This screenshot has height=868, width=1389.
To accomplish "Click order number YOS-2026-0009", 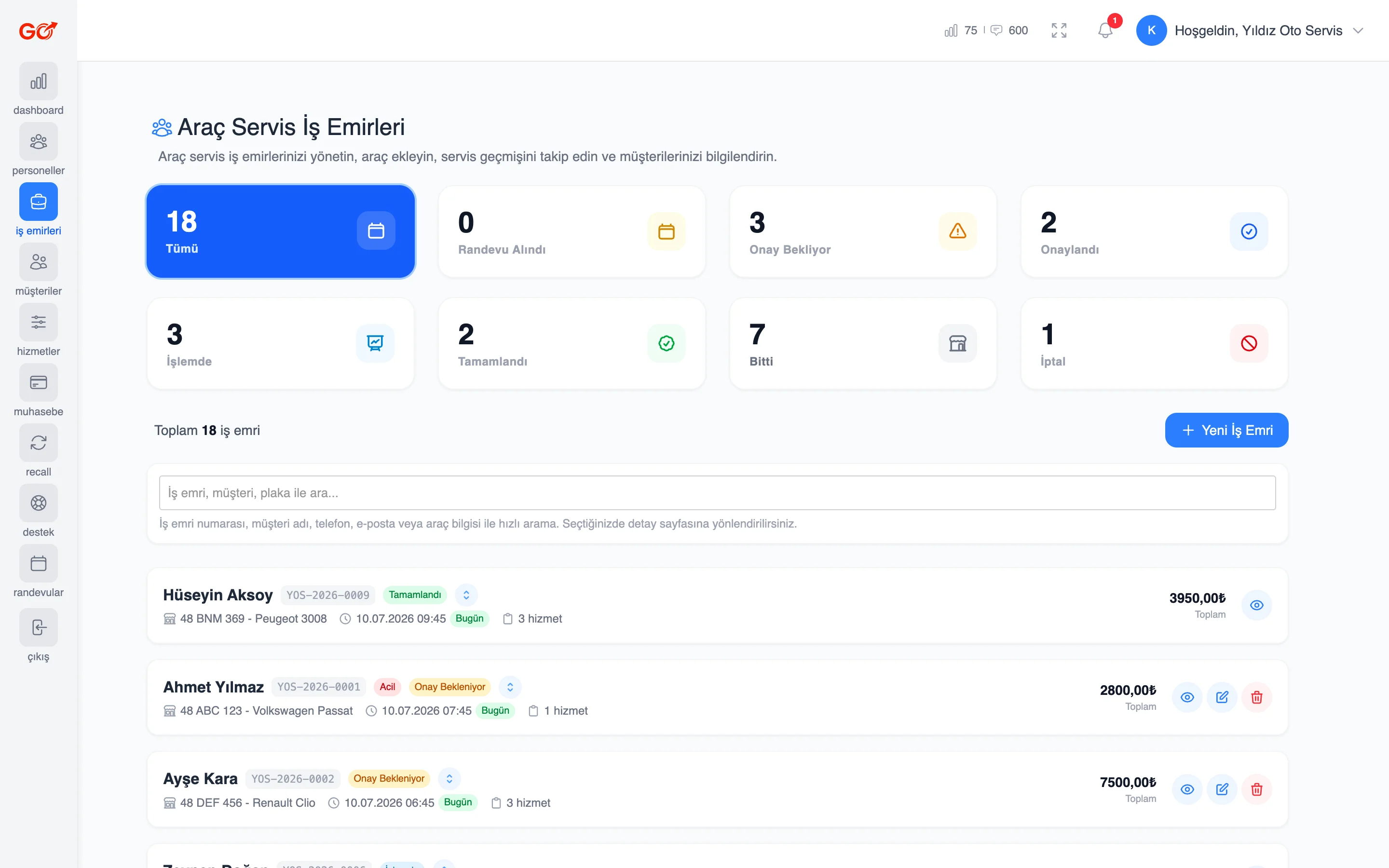I will pyautogui.click(x=328, y=596).
